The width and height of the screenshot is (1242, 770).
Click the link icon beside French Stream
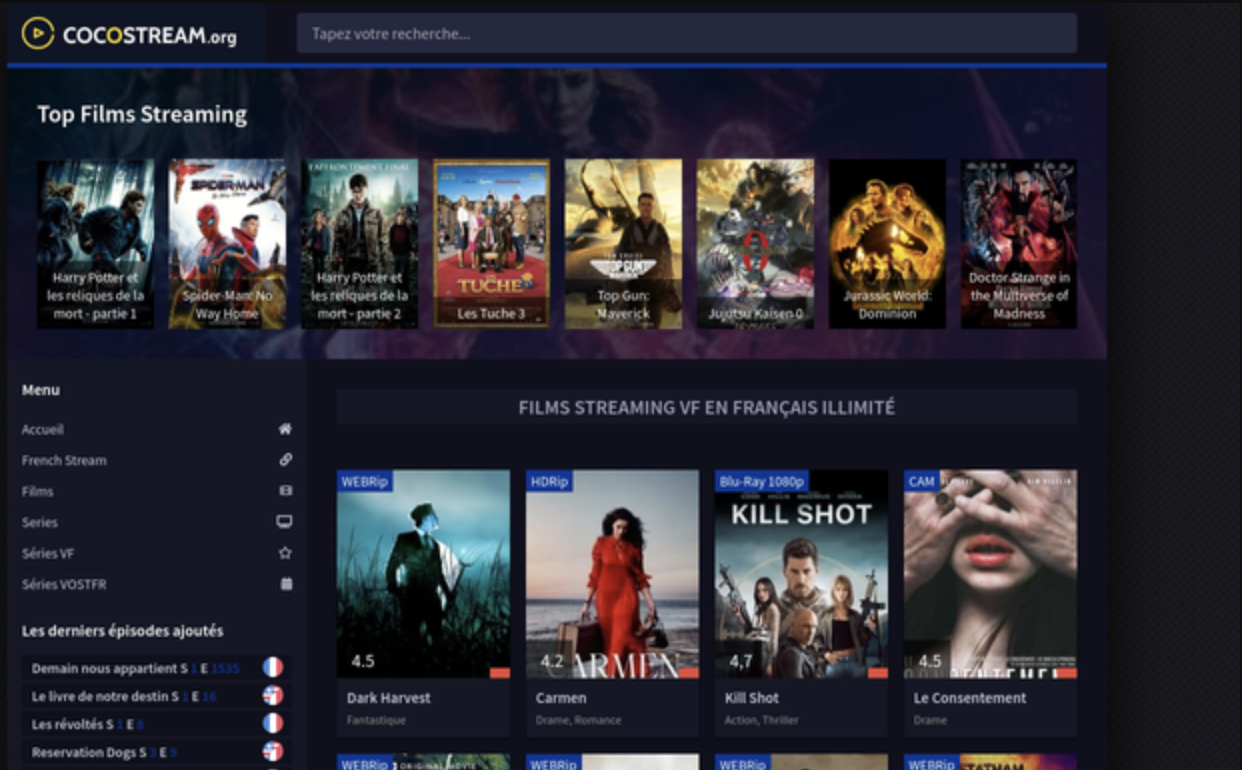[285, 460]
